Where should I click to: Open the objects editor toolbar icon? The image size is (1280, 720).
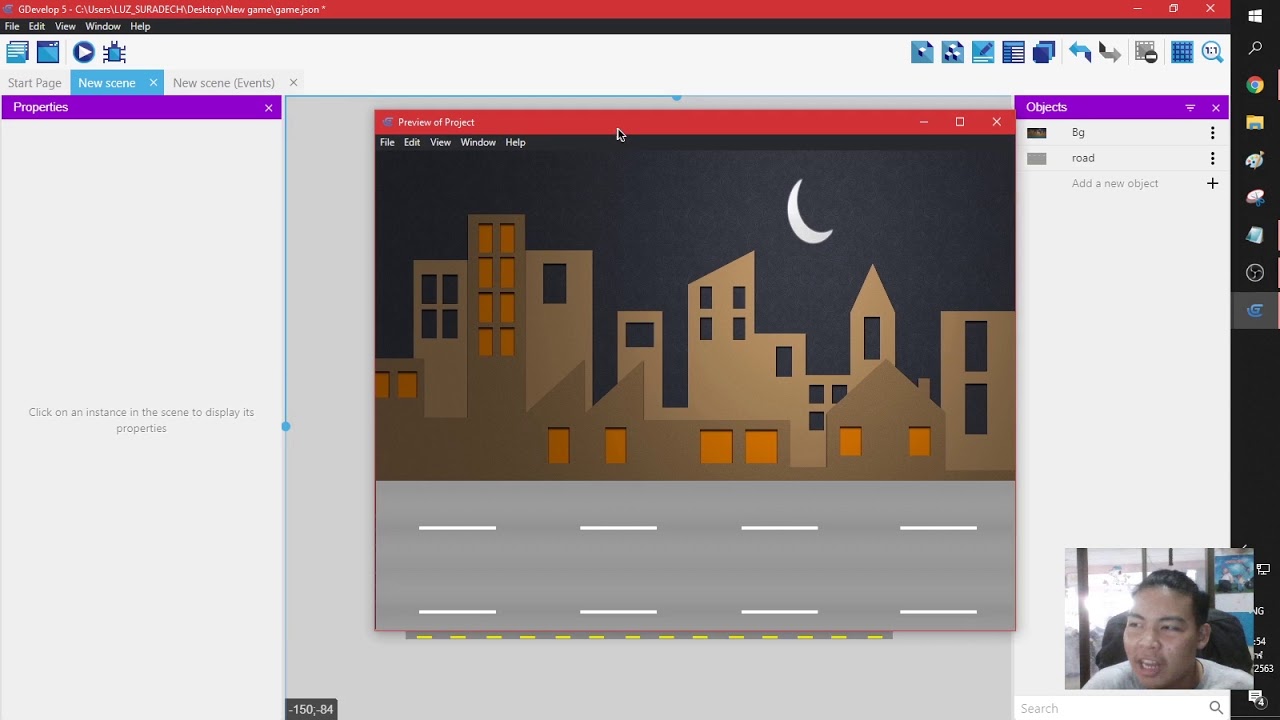(x=922, y=52)
